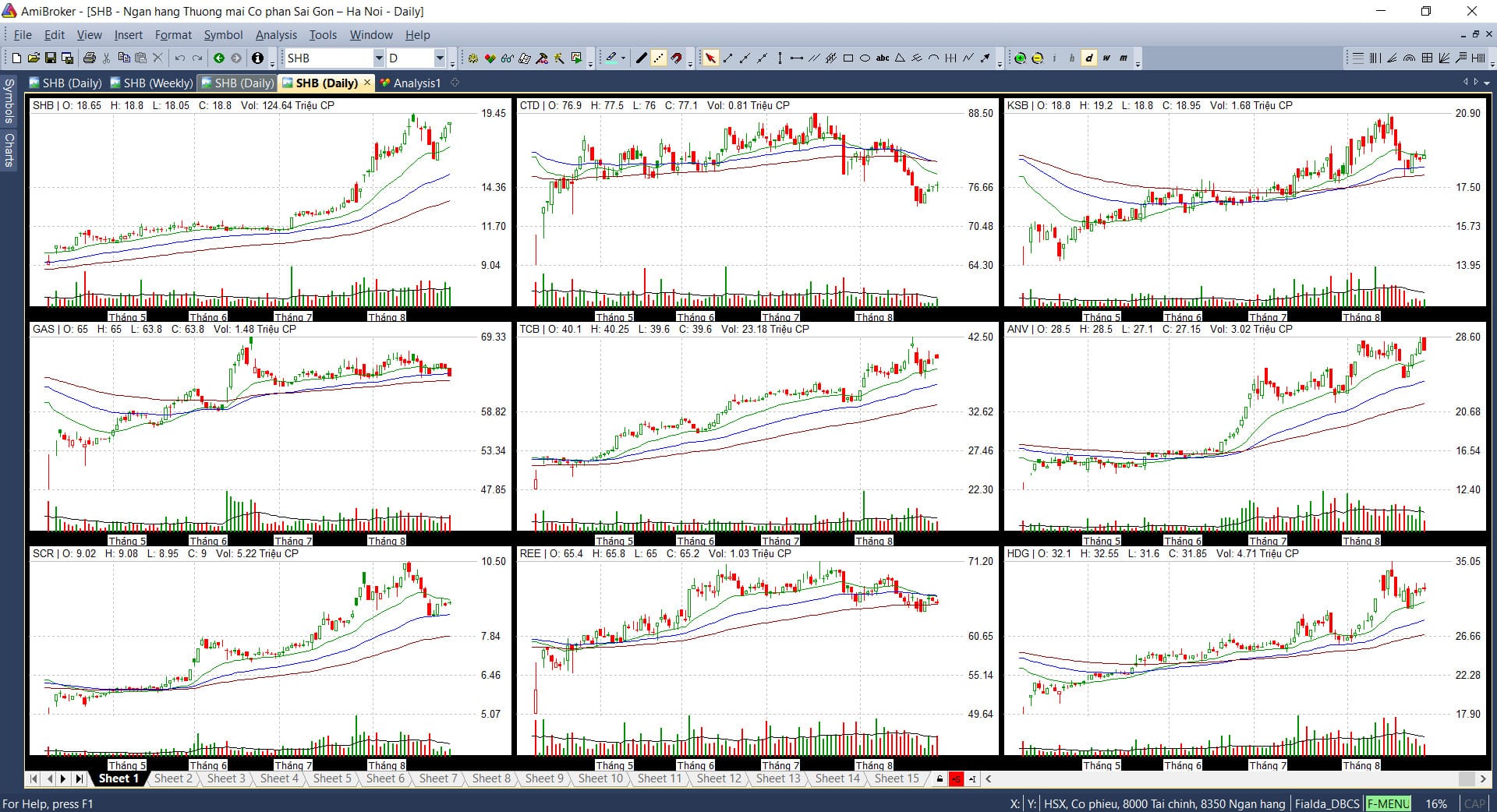The width and height of the screenshot is (1497, 812).
Task: Print the current chart
Action: 89,58
